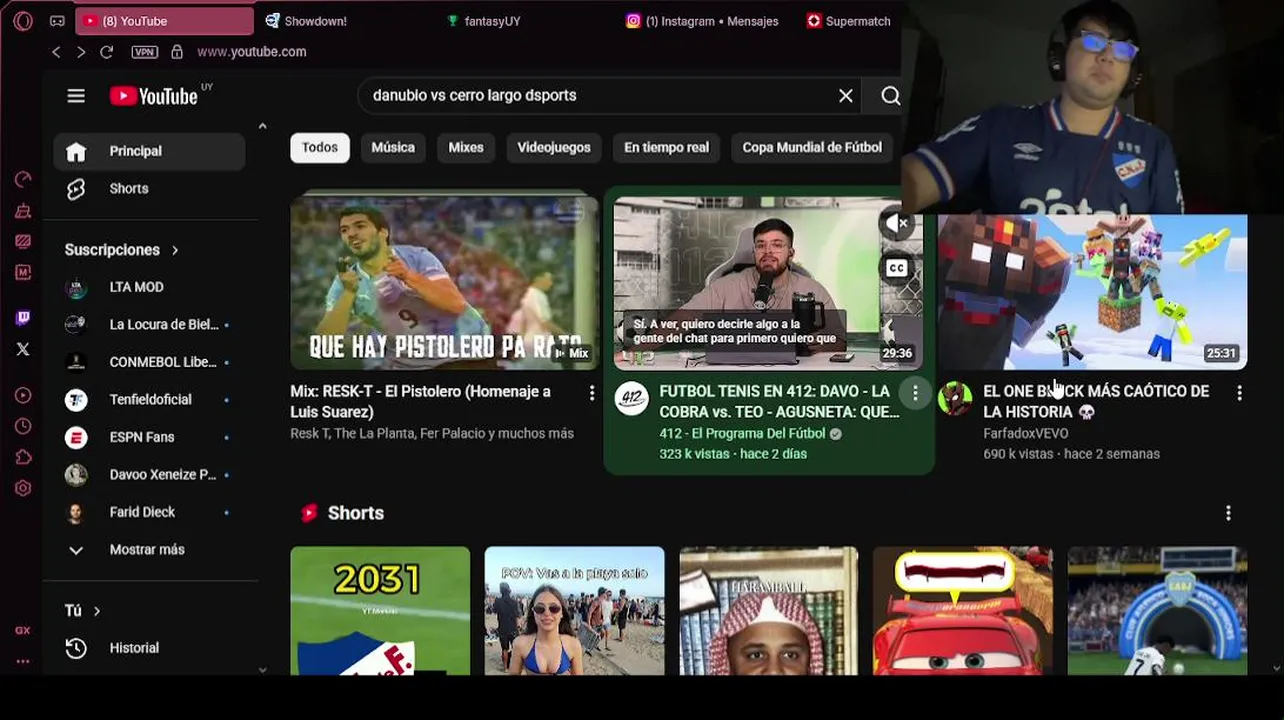Expand the Tú section chevron
Screen dimensions: 1284x720
97,611
